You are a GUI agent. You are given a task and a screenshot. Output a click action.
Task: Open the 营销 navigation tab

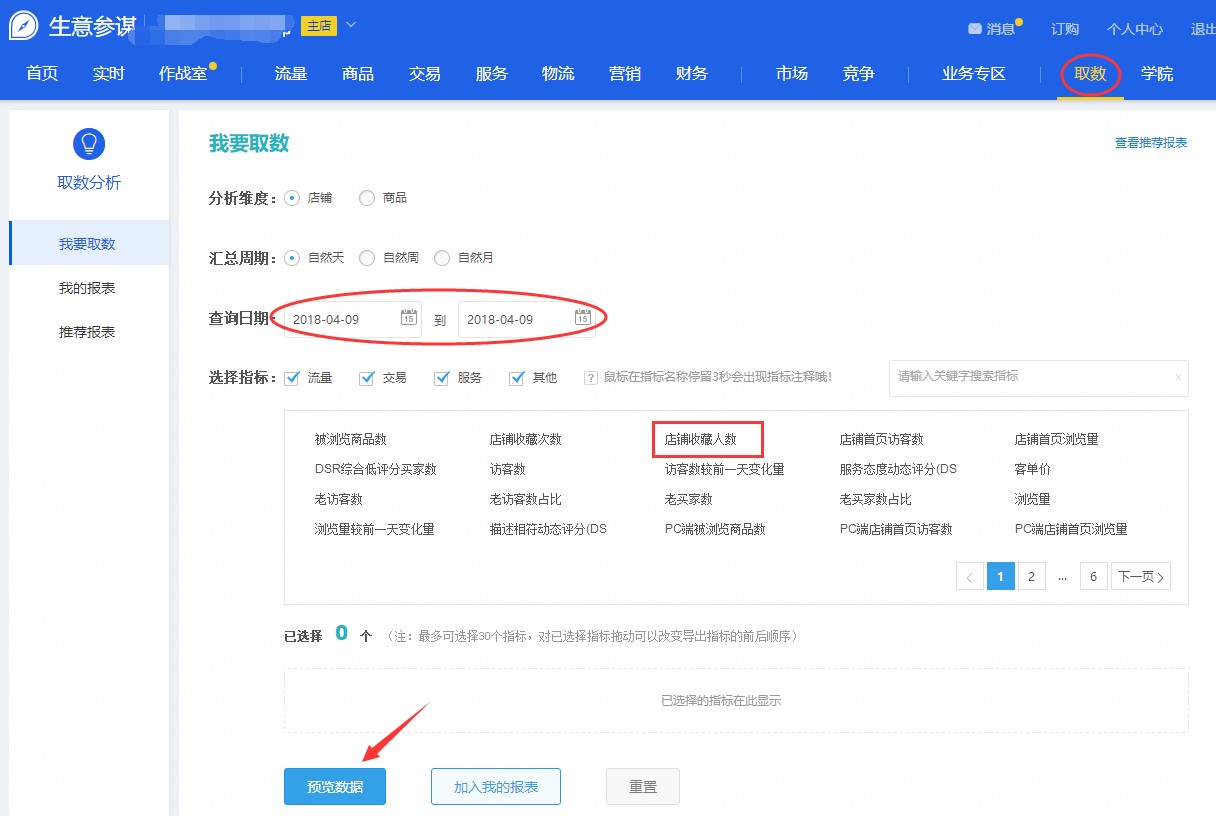click(x=625, y=74)
